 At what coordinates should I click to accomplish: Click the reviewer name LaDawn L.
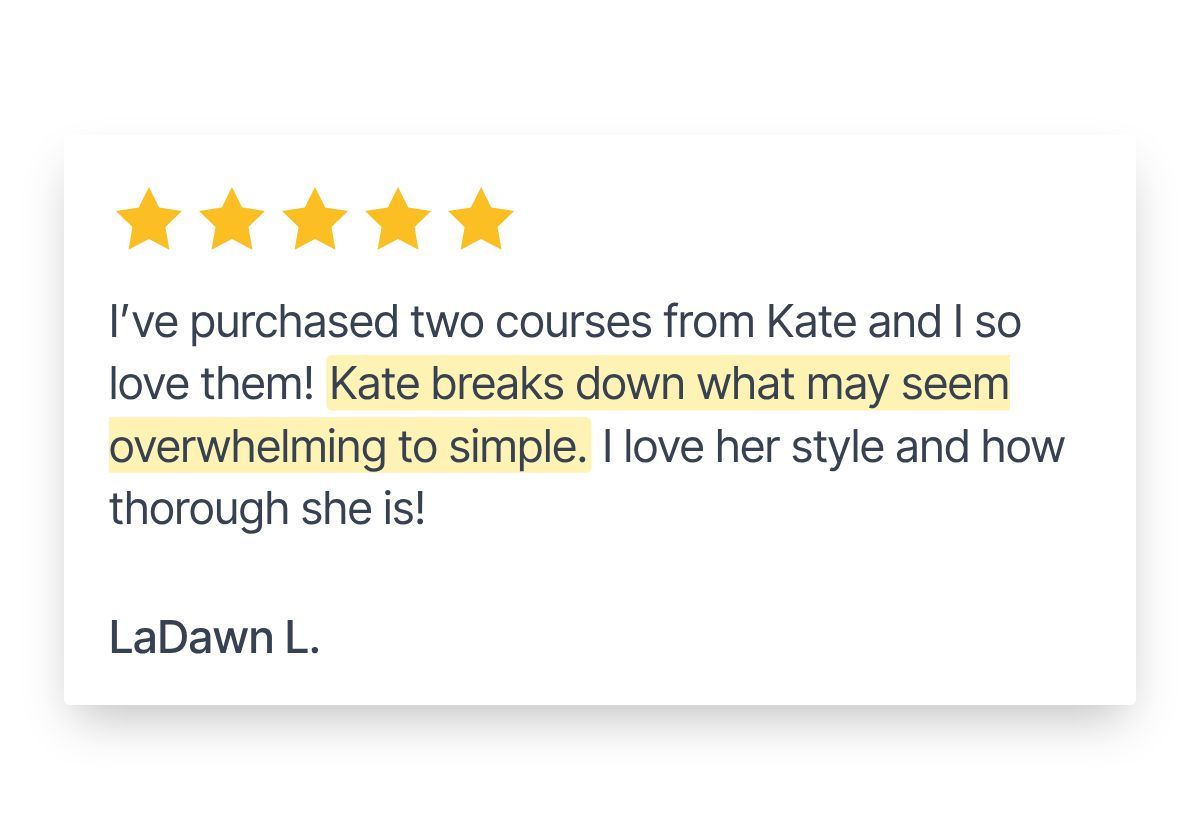tap(214, 637)
